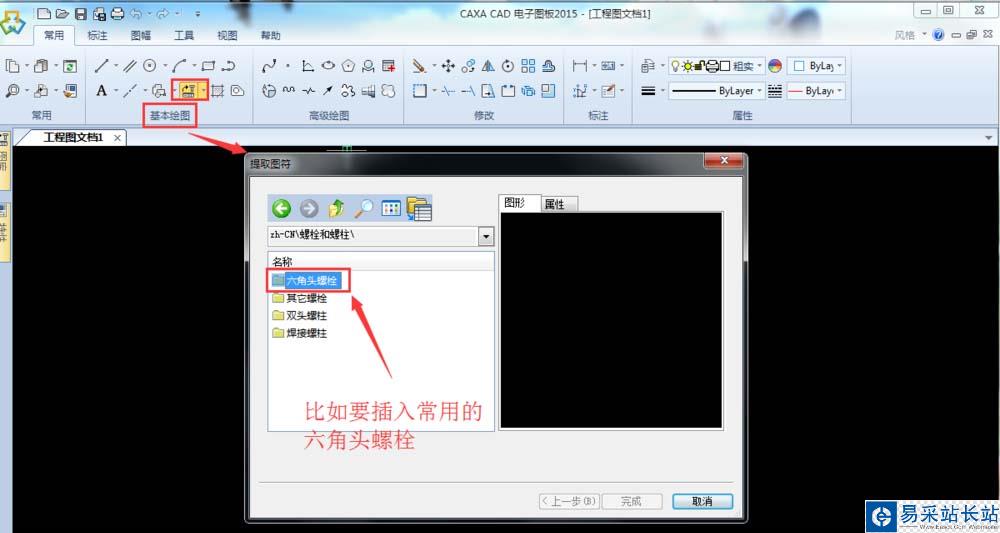This screenshot has width=1000, height=533.
Task: Click the Array (four squares) tool
Action: point(528,66)
